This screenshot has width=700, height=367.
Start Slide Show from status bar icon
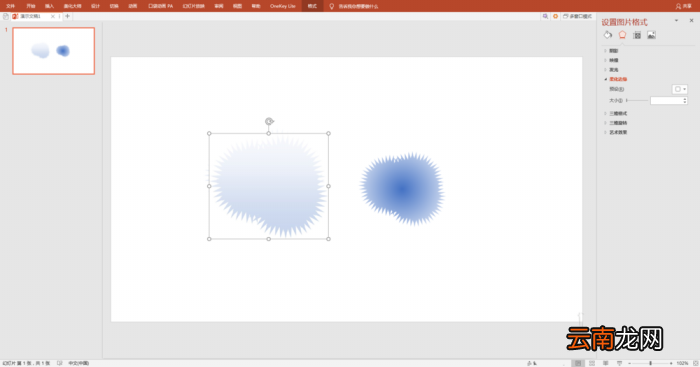tap(619, 363)
